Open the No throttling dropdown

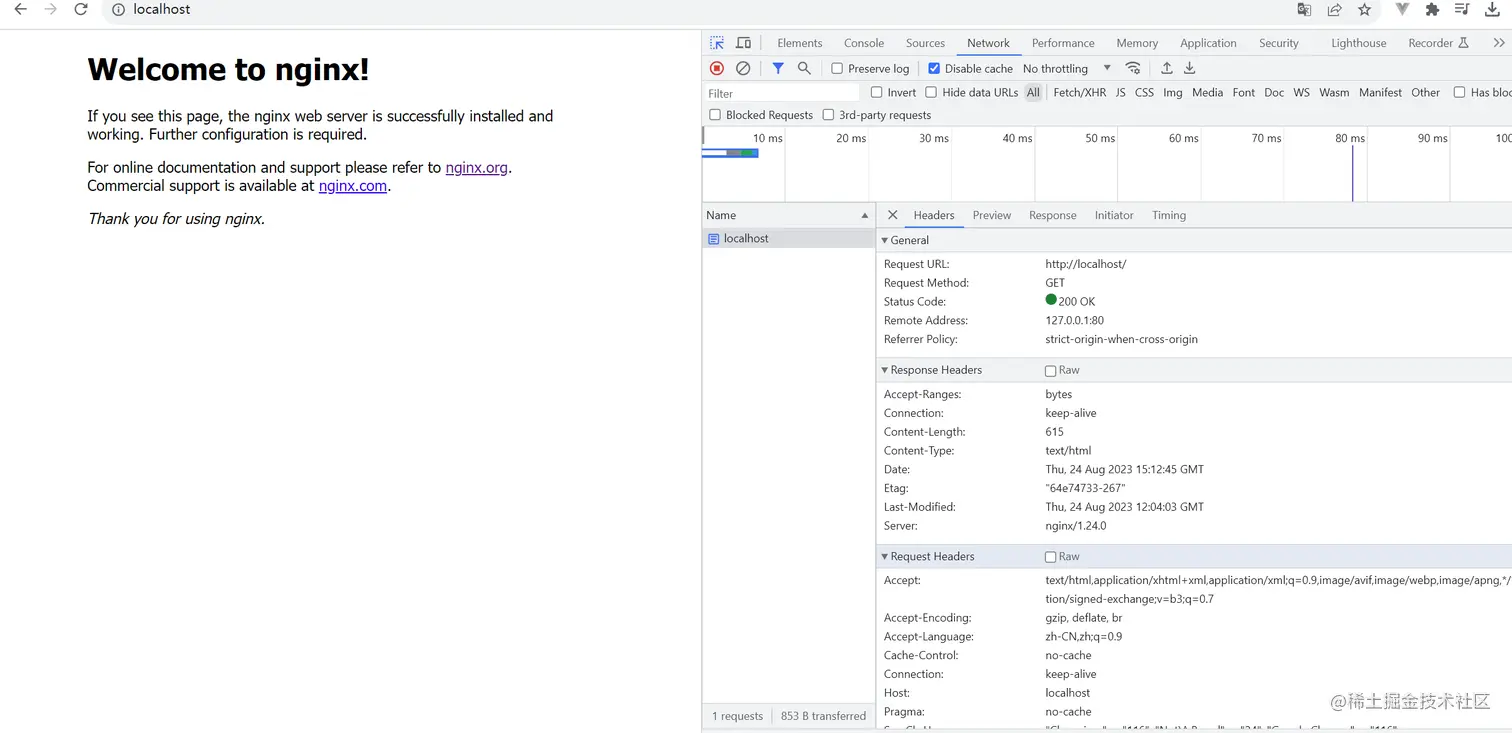[x=1067, y=68]
